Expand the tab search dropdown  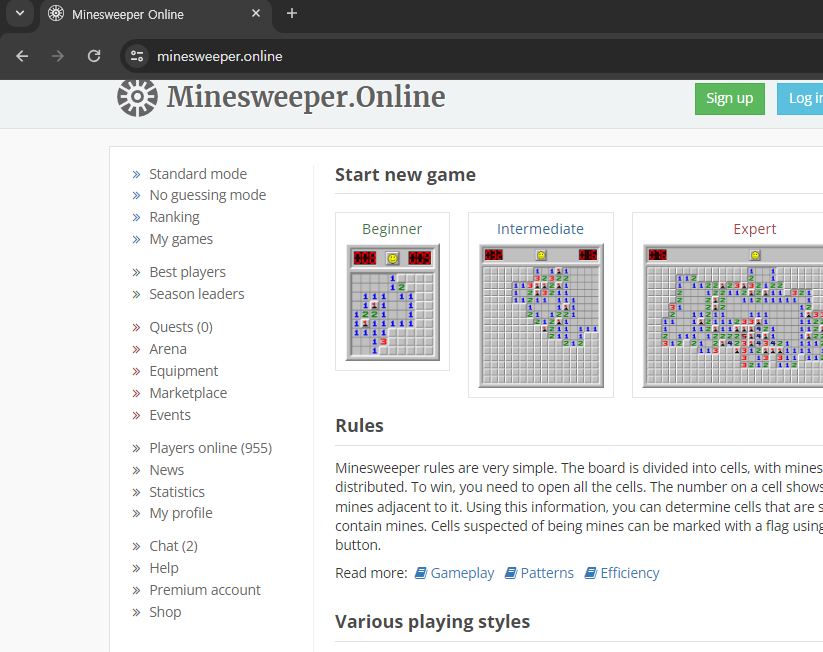(20, 13)
